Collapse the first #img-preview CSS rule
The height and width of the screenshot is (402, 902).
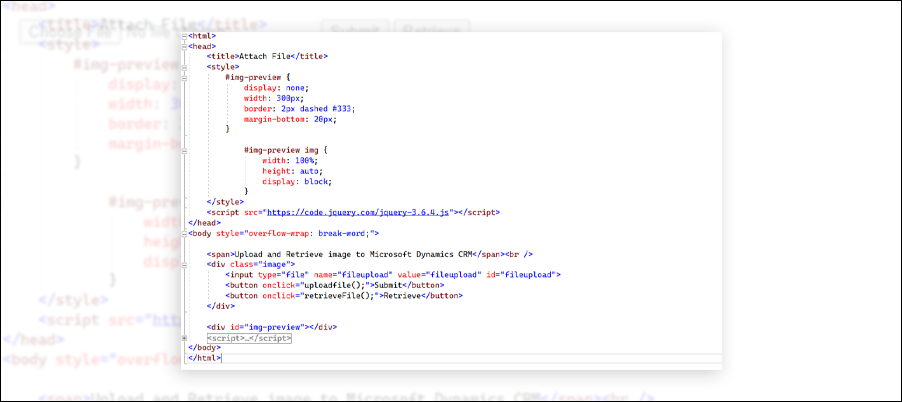pos(185,77)
